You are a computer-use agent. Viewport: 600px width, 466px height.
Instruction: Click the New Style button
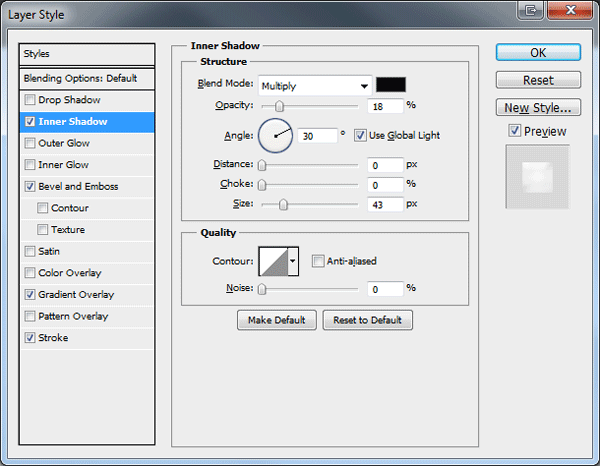pos(538,108)
